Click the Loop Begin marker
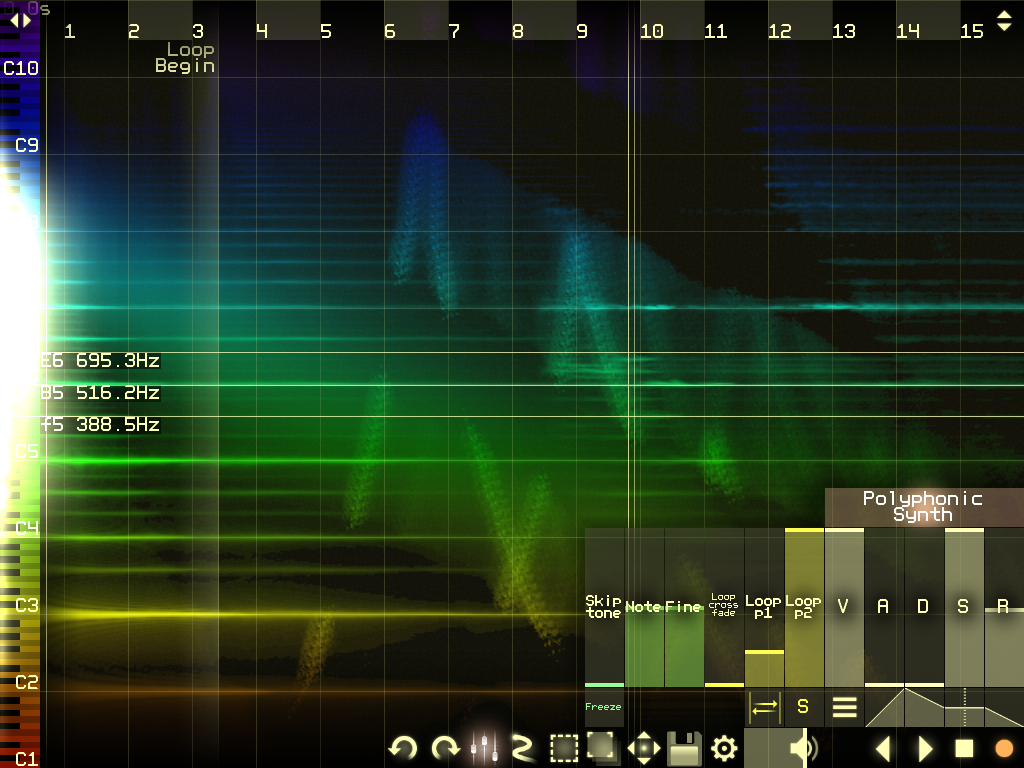This screenshot has height=768, width=1024. [185, 57]
